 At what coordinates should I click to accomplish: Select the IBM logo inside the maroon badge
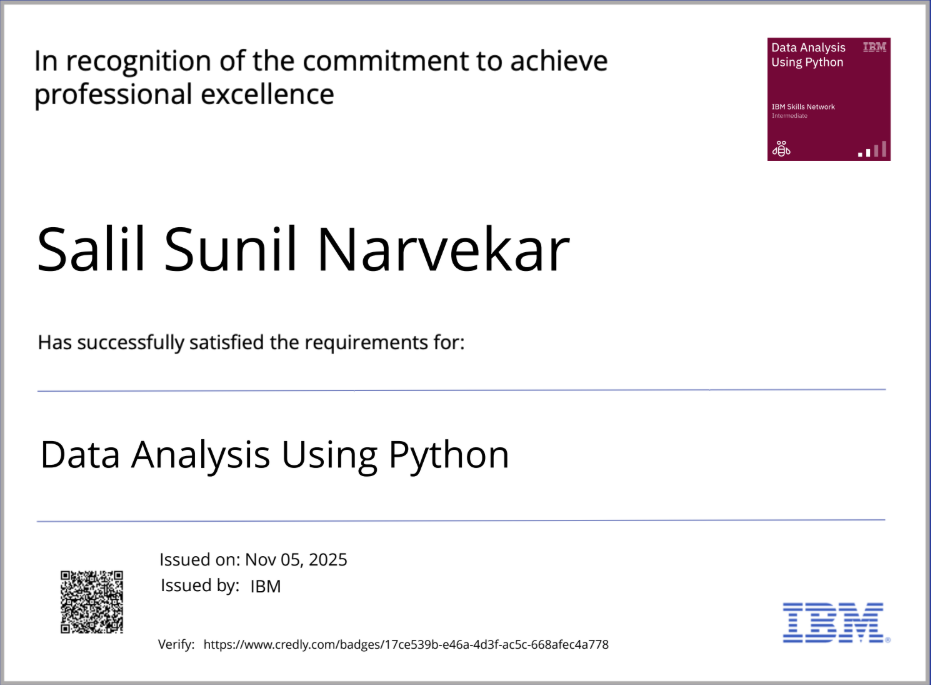pos(874,47)
